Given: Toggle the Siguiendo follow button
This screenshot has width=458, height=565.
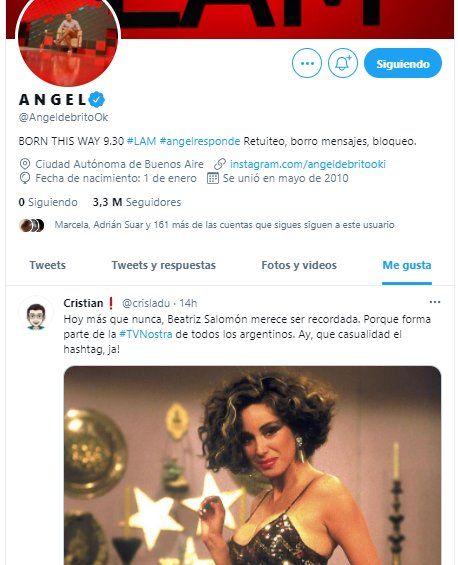Looking at the screenshot, I should coord(403,63).
